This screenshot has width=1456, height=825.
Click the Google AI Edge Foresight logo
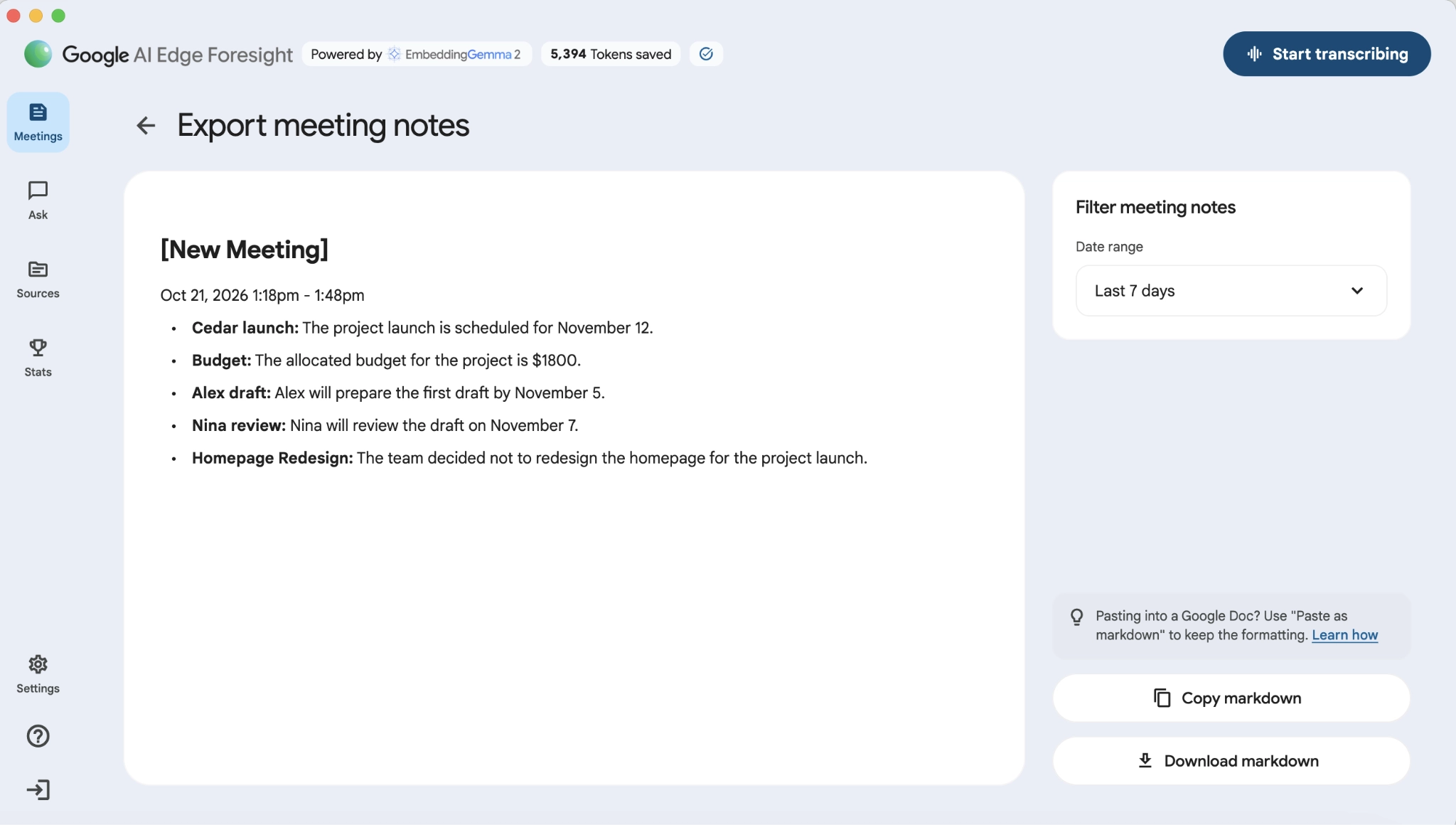(159, 54)
